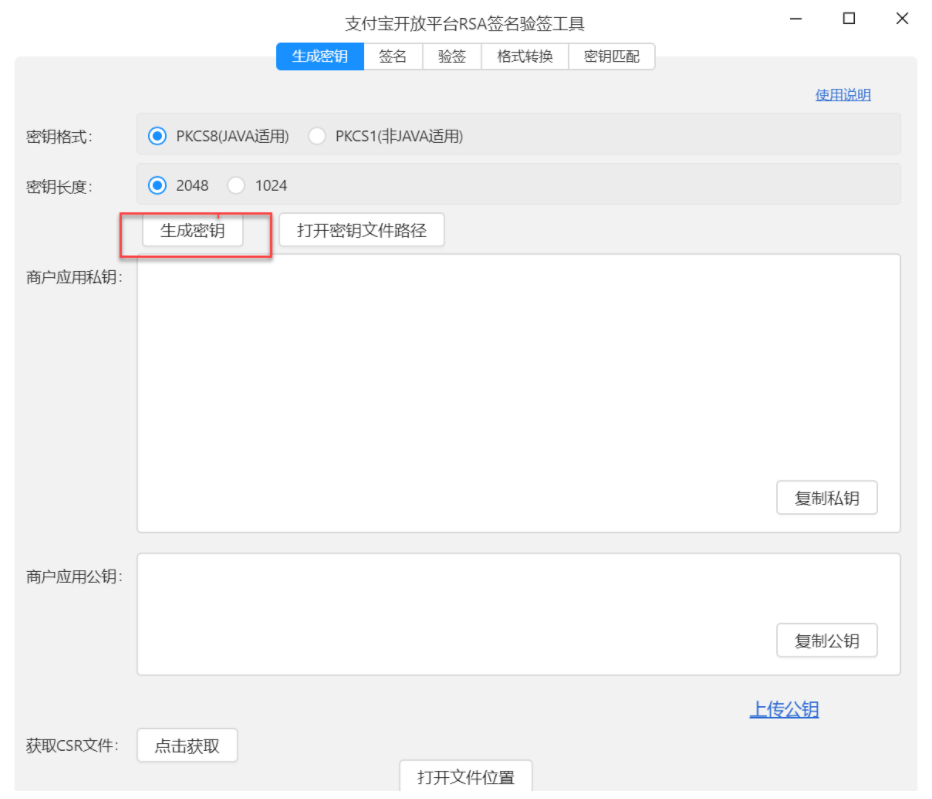Open the 使用说明 link
This screenshot has width=932, height=799.
coord(843,95)
